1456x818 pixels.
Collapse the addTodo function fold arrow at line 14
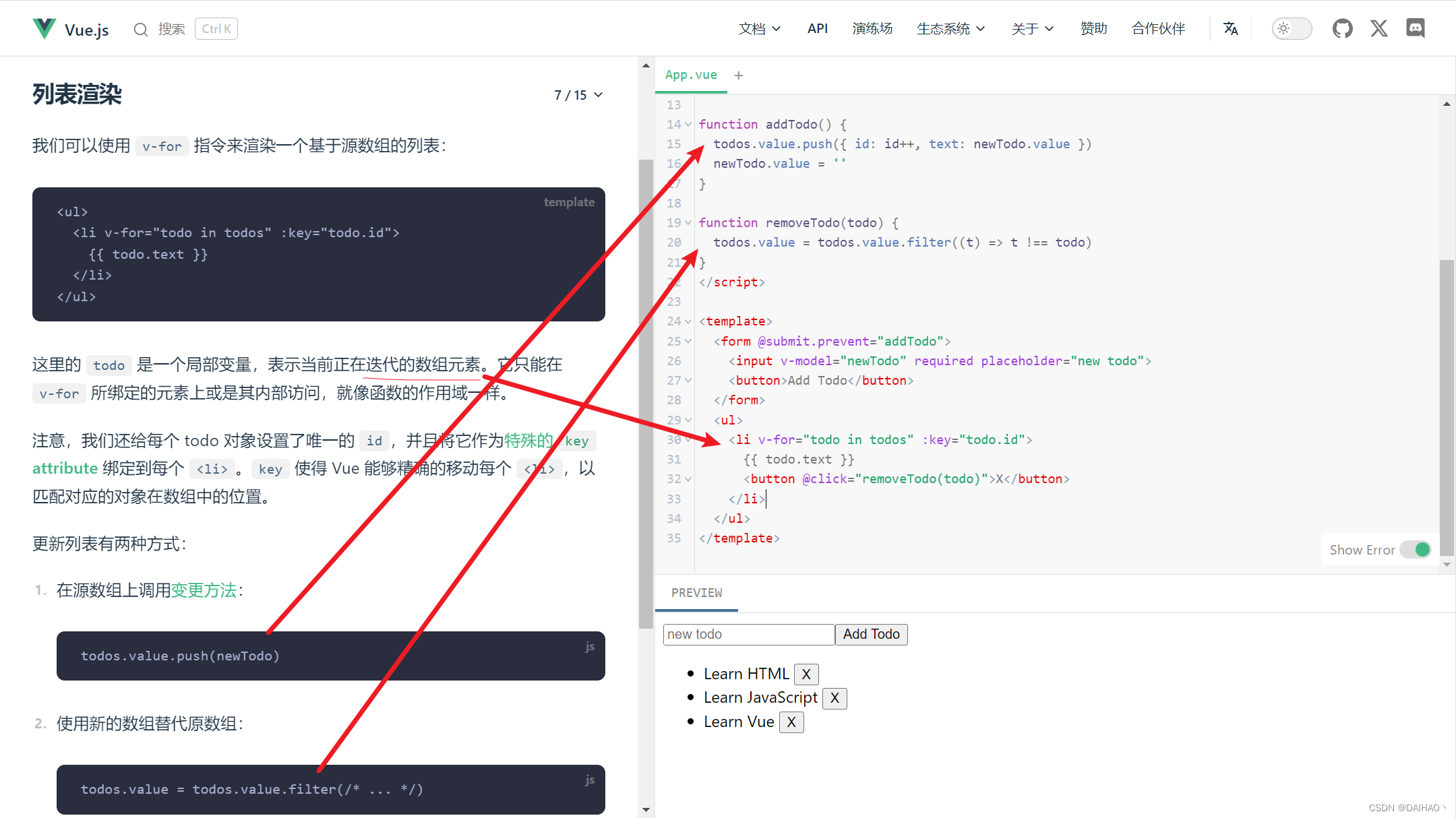point(688,124)
